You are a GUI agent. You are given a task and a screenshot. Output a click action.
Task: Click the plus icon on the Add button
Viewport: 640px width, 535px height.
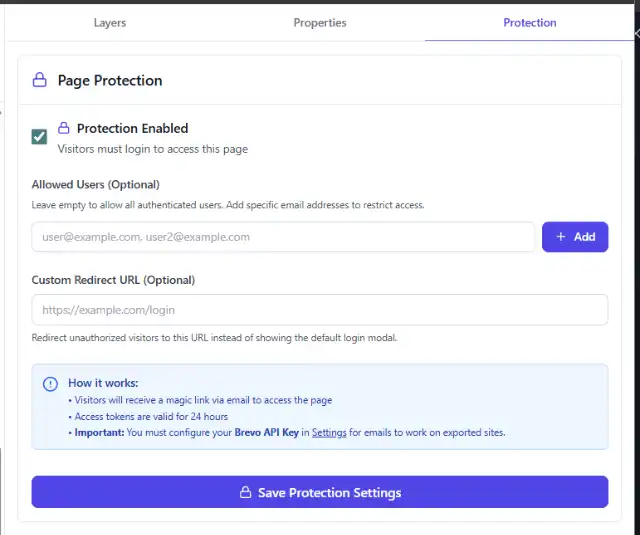[x=560, y=237]
